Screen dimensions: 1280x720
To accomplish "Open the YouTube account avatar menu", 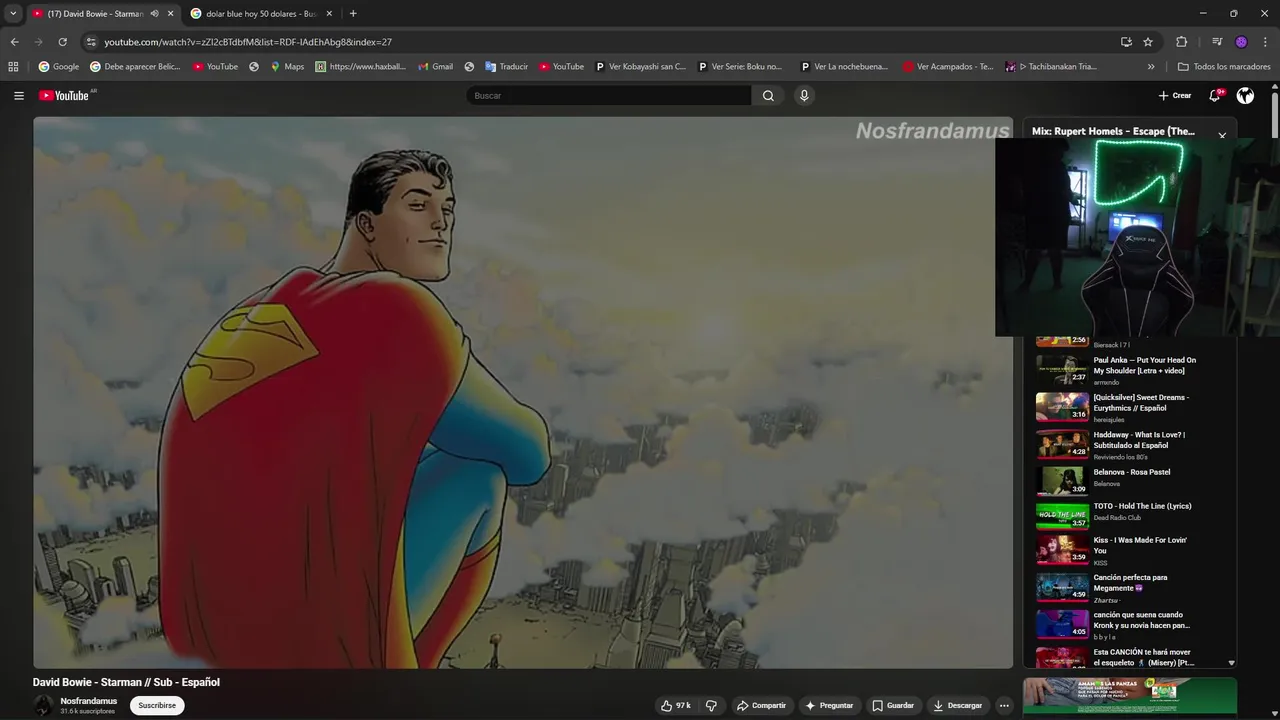I will (1245, 96).
